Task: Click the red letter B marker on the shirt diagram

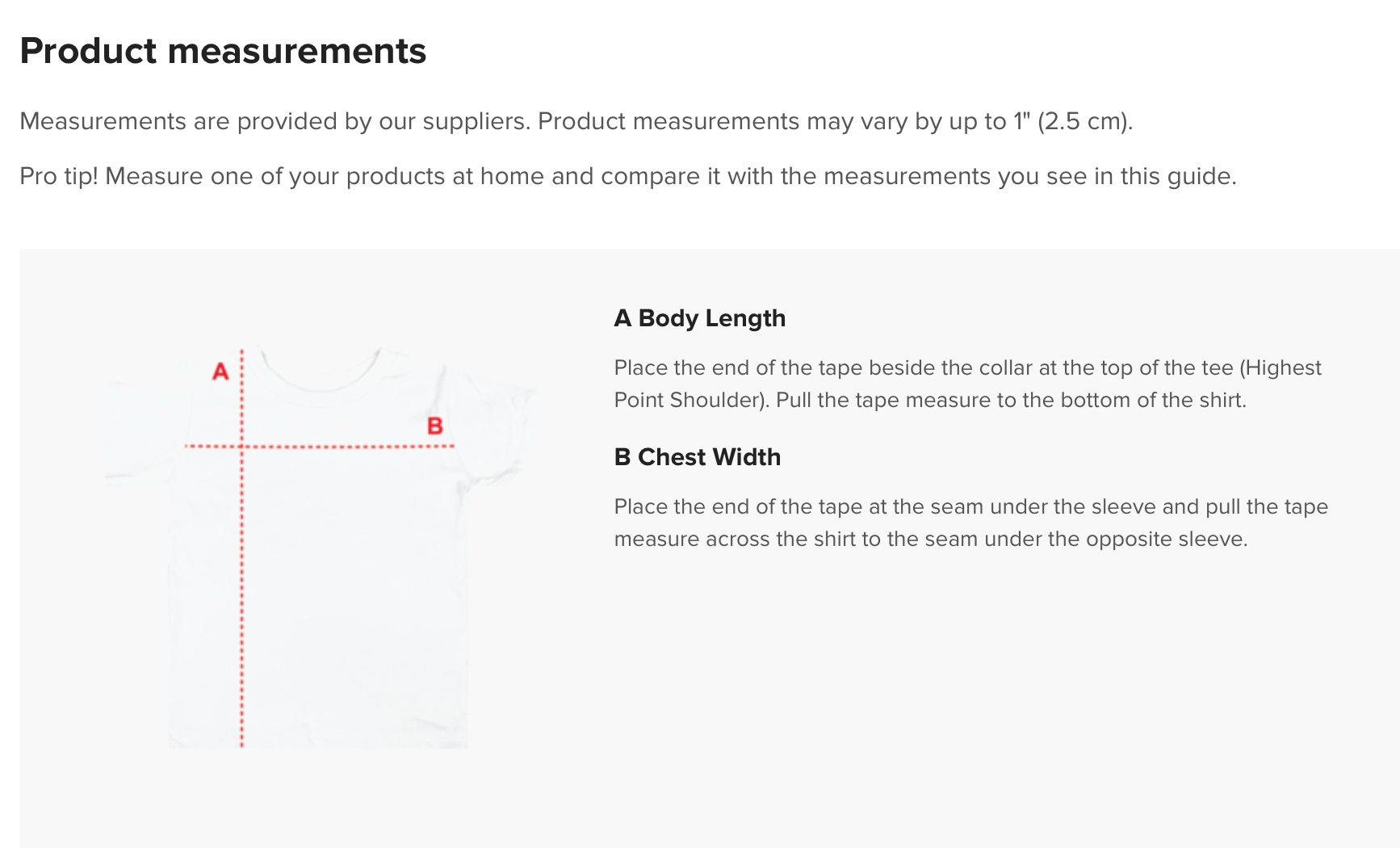Action: [434, 426]
